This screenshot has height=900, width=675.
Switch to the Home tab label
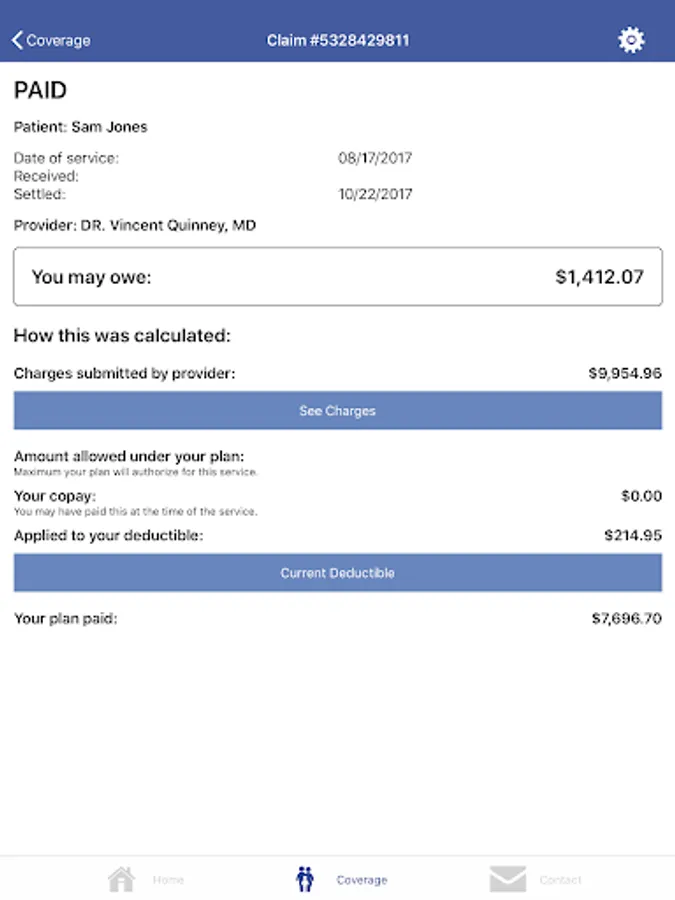[x=168, y=880]
